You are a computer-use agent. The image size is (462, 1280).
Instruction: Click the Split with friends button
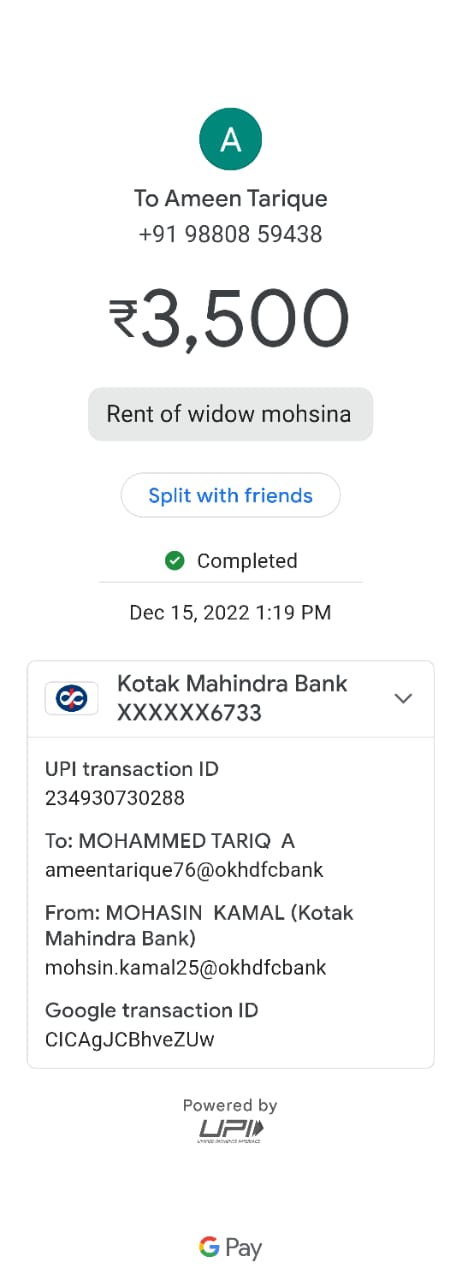[x=230, y=495]
